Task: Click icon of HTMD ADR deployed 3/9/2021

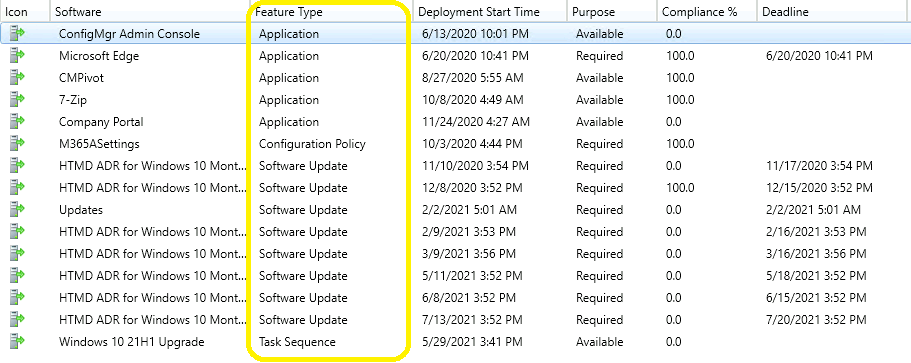Action: (17, 254)
